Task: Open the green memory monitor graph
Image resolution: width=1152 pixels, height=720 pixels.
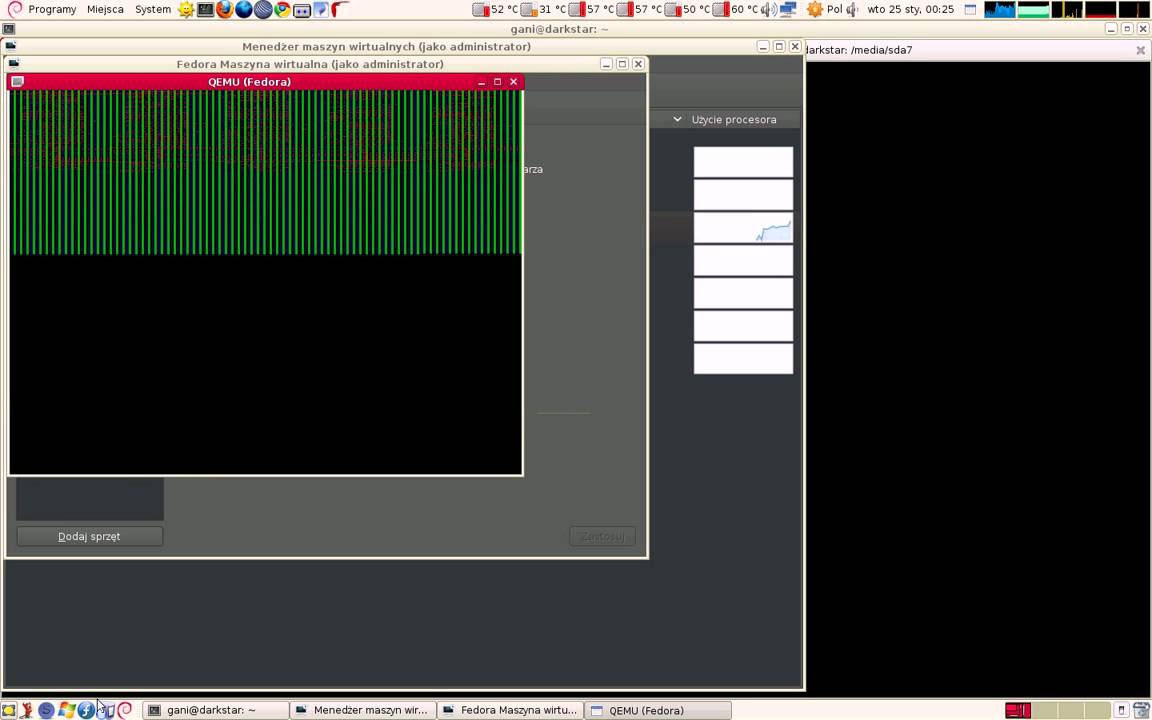Action: point(1033,10)
